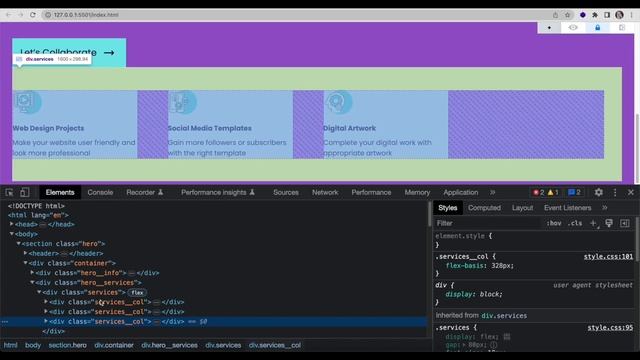Toggle the device toolbar icon
The height and width of the screenshot is (360, 640).
click(x=24, y=192)
